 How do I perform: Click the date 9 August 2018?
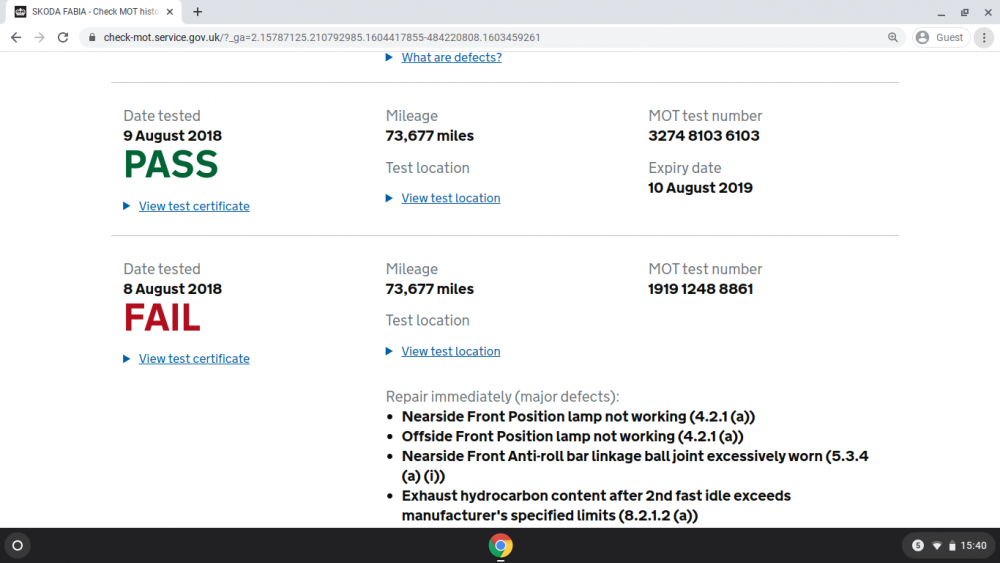(173, 136)
